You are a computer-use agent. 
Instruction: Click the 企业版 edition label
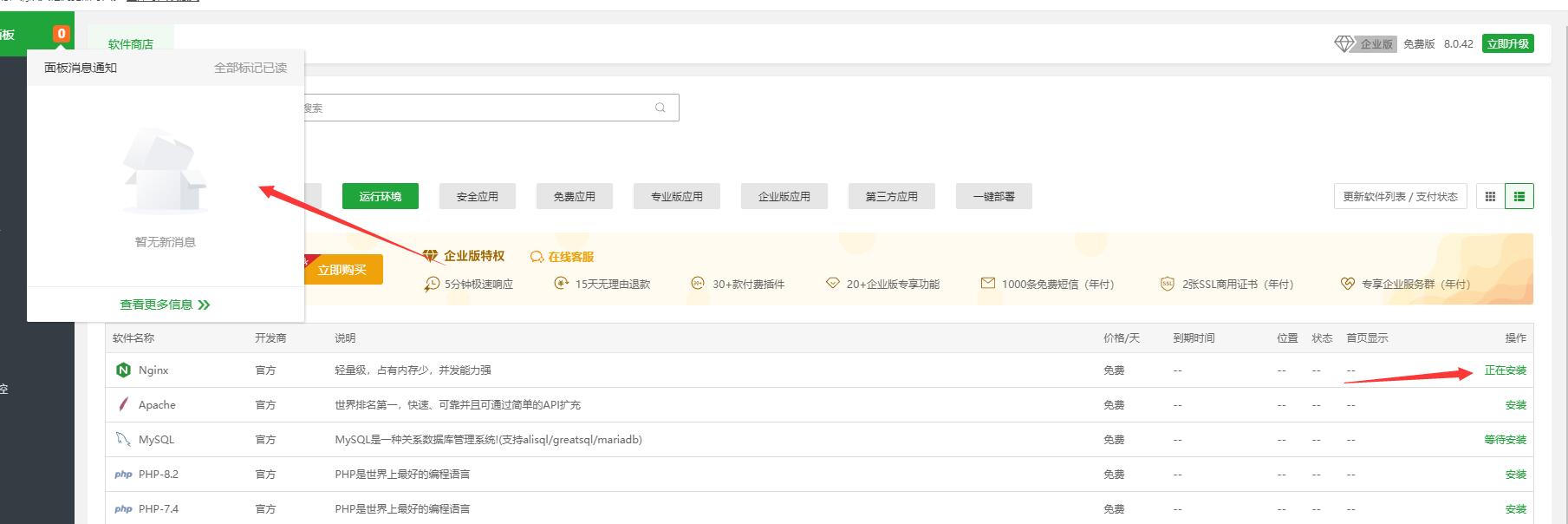coord(1376,44)
